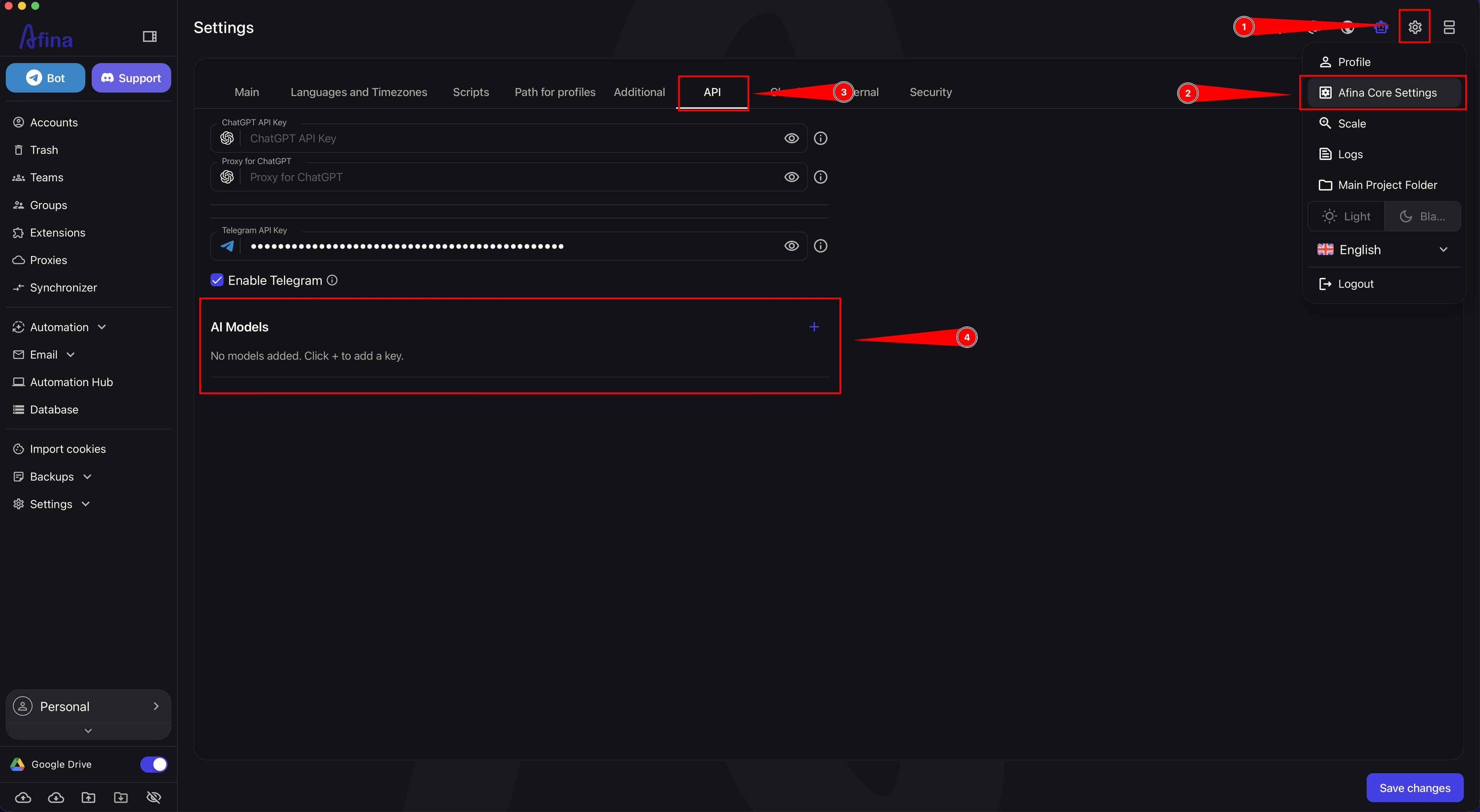Click info icon beside Enable Telegram
The image size is (1480, 812).
332,281
